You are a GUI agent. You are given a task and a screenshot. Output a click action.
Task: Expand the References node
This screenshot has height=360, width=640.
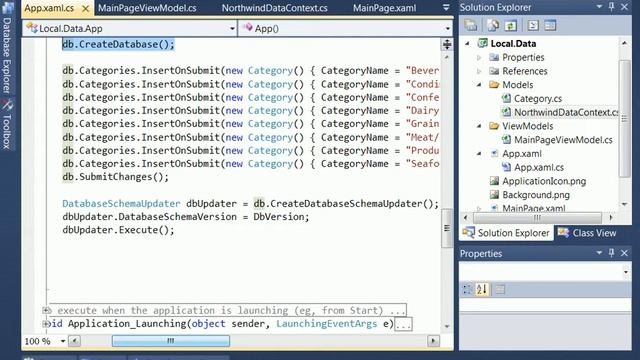point(480,71)
